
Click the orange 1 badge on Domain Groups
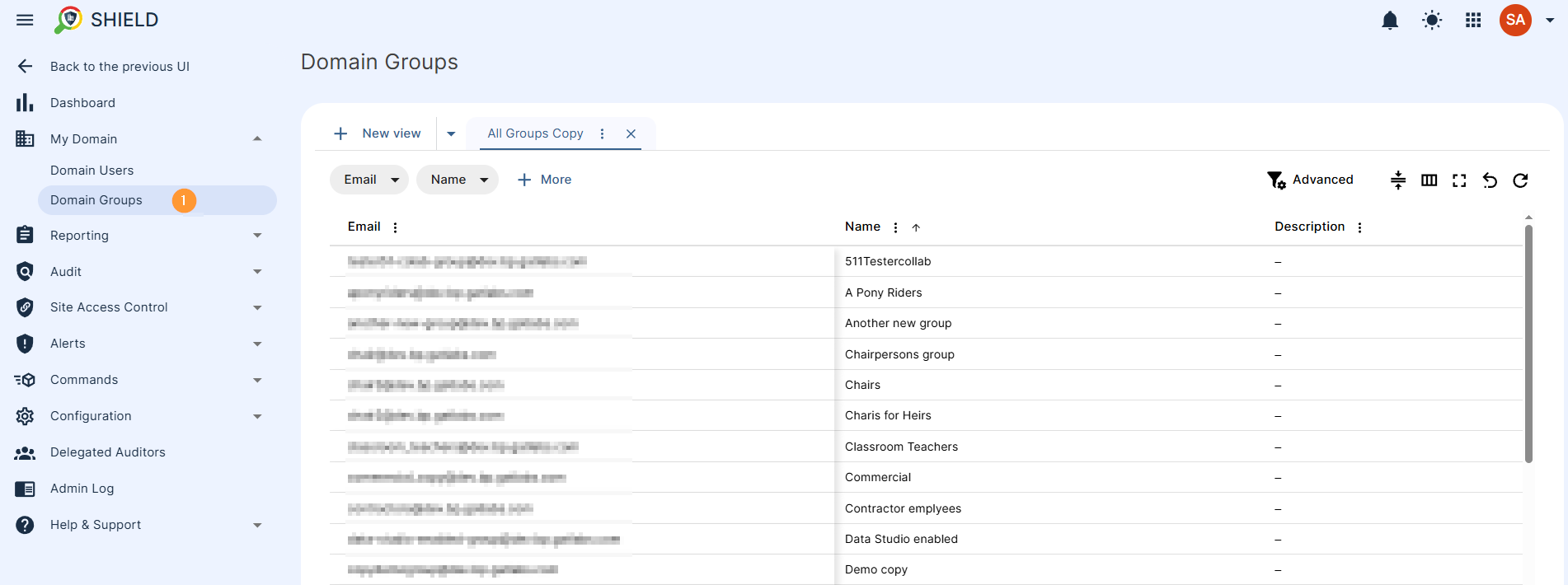coord(184,200)
